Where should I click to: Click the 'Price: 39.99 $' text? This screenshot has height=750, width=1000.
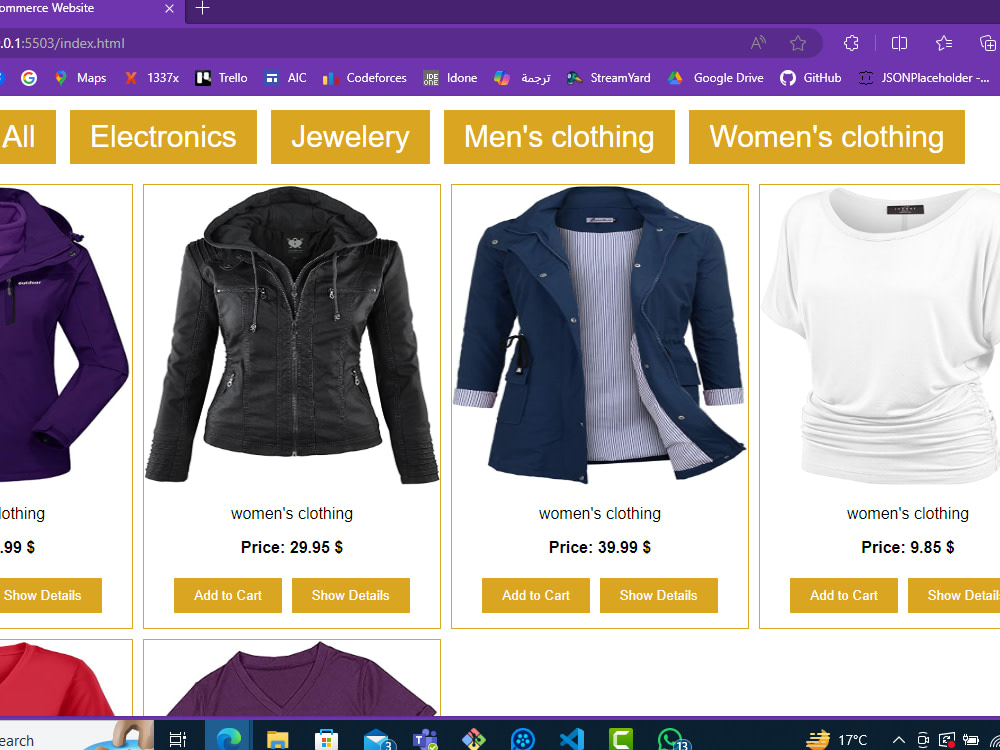point(599,547)
